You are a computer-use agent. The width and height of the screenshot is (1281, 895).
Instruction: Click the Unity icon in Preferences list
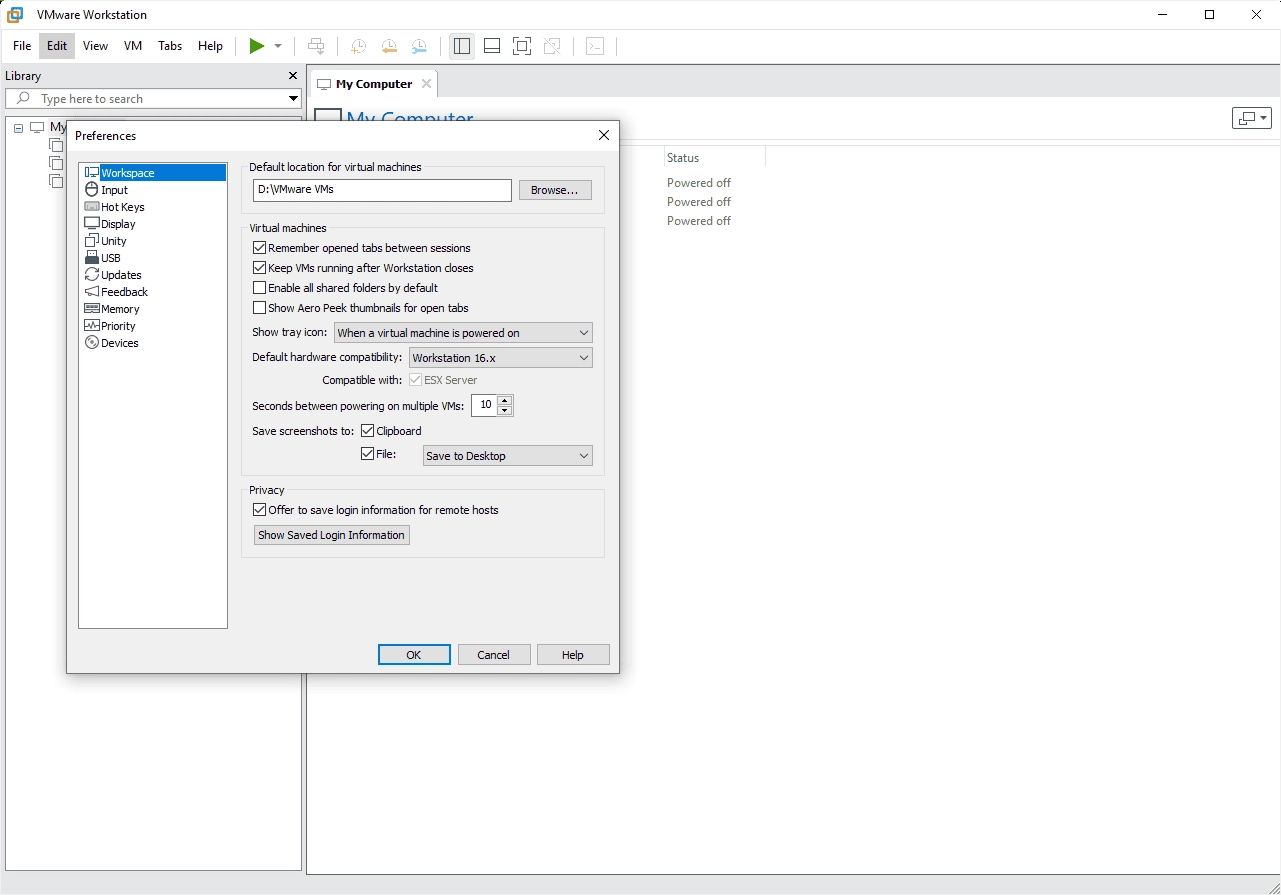pos(92,241)
